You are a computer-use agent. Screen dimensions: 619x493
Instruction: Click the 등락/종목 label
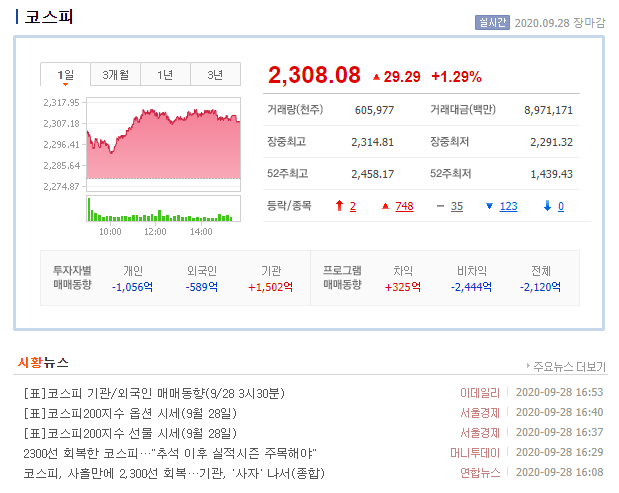pyautogui.click(x=289, y=206)
